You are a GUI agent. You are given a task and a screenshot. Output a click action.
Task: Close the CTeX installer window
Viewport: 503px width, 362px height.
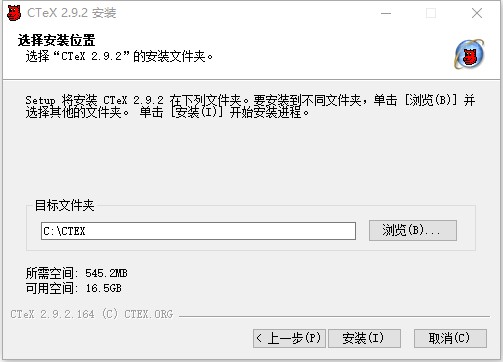click(x=477, y=13)
